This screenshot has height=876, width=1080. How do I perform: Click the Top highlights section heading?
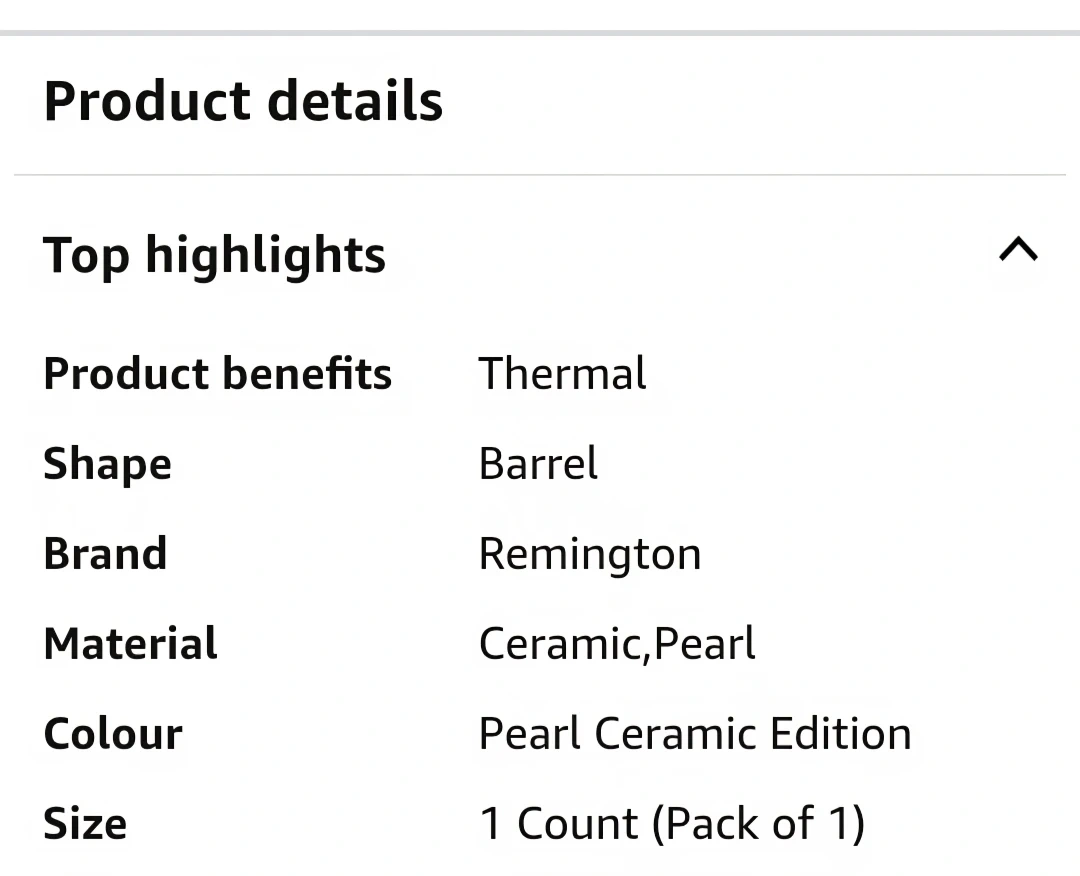[x=214, y=254]
